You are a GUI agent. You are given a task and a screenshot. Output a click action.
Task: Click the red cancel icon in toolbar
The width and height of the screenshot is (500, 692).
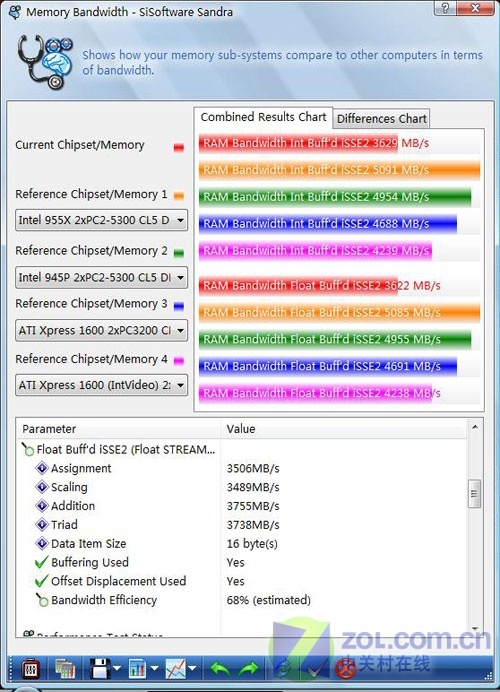[x=346, y=669]
